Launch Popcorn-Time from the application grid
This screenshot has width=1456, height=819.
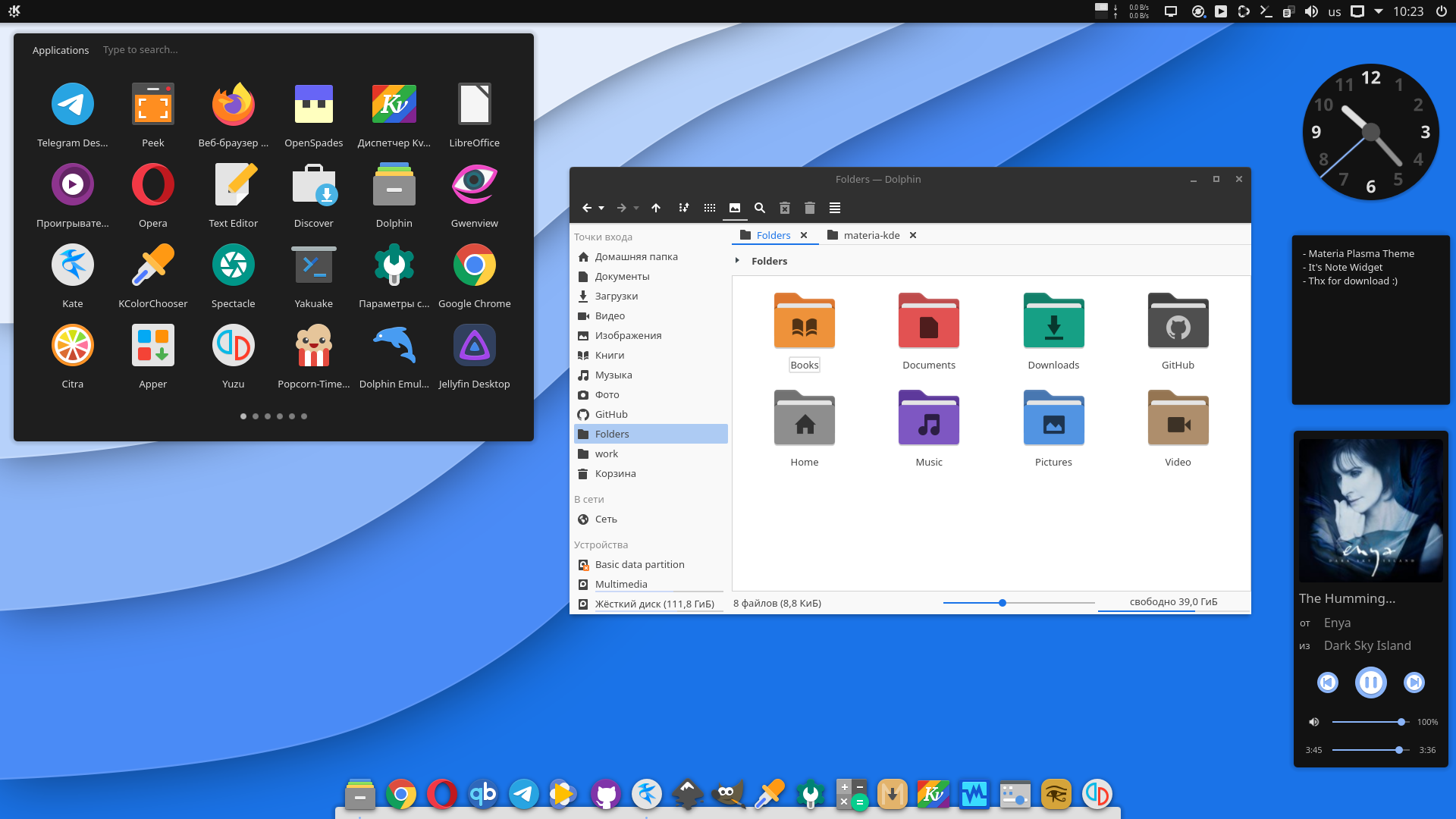[x=314, y=356]
